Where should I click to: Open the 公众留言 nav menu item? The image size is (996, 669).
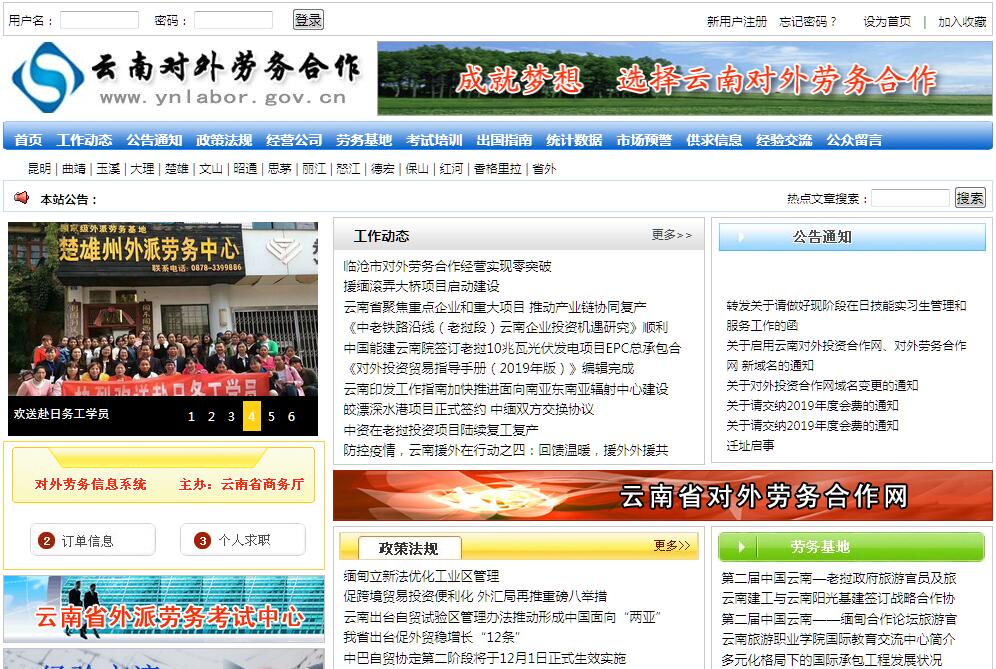(x=854, y=140)
